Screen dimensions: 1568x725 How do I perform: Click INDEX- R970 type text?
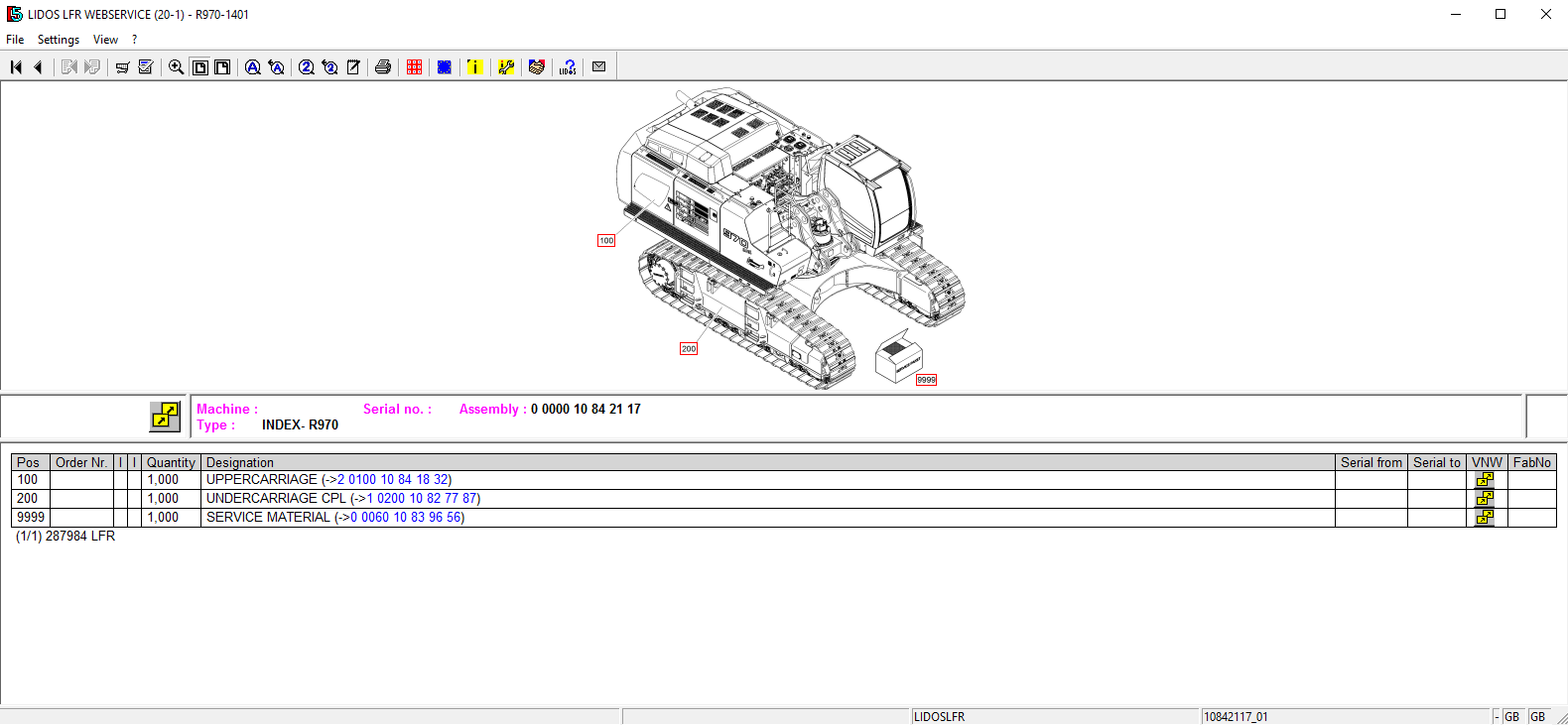point(300,424)
